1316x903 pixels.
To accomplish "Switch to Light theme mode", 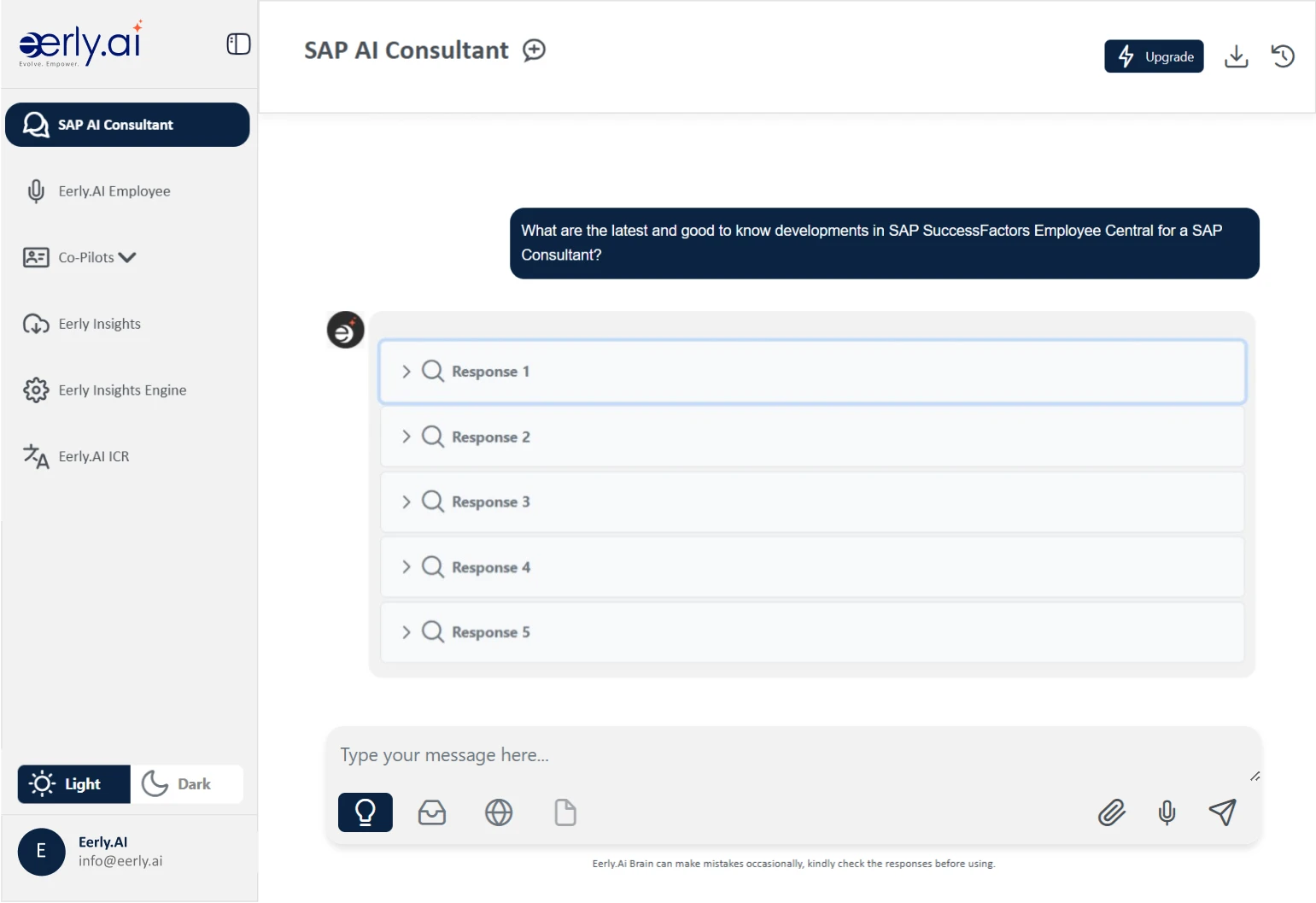I will (x=73, y=783).
